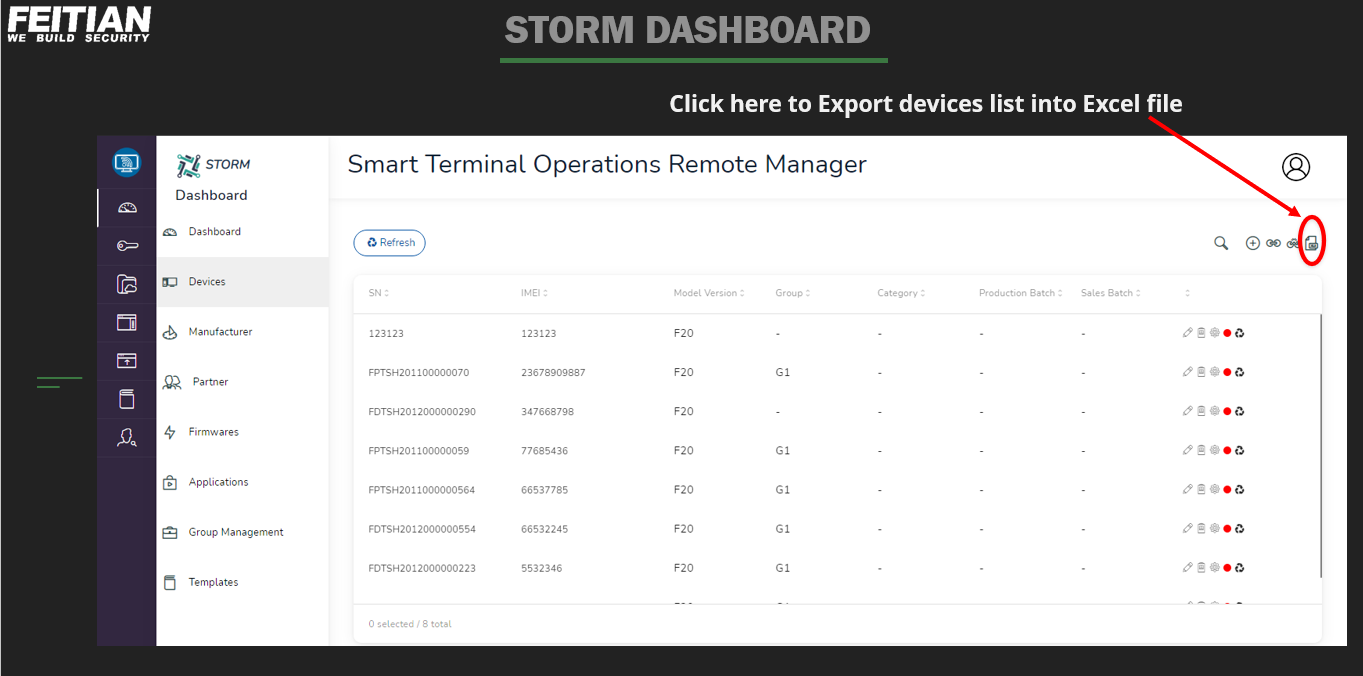Viewport: 1363px width, 676px height.
Task: Click red status dot in FPTSH201100000059 row
Action: click(1227, 450)
